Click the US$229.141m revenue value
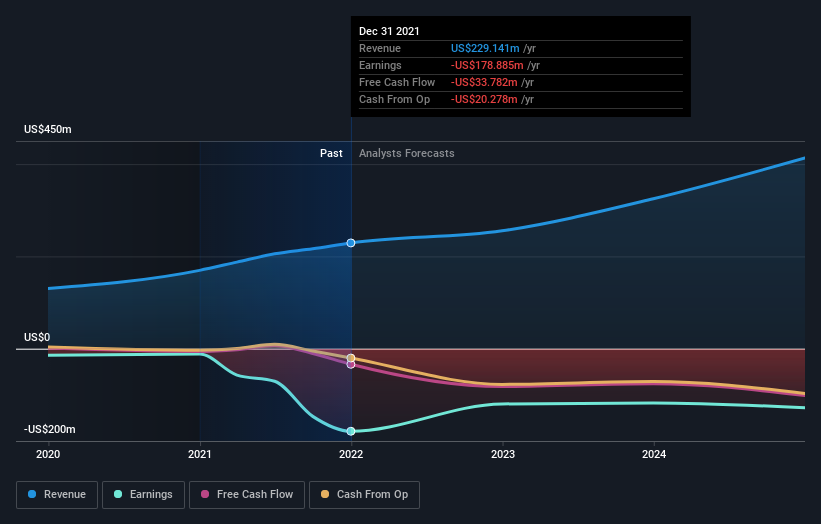821x524 pixels. (485, 48)
